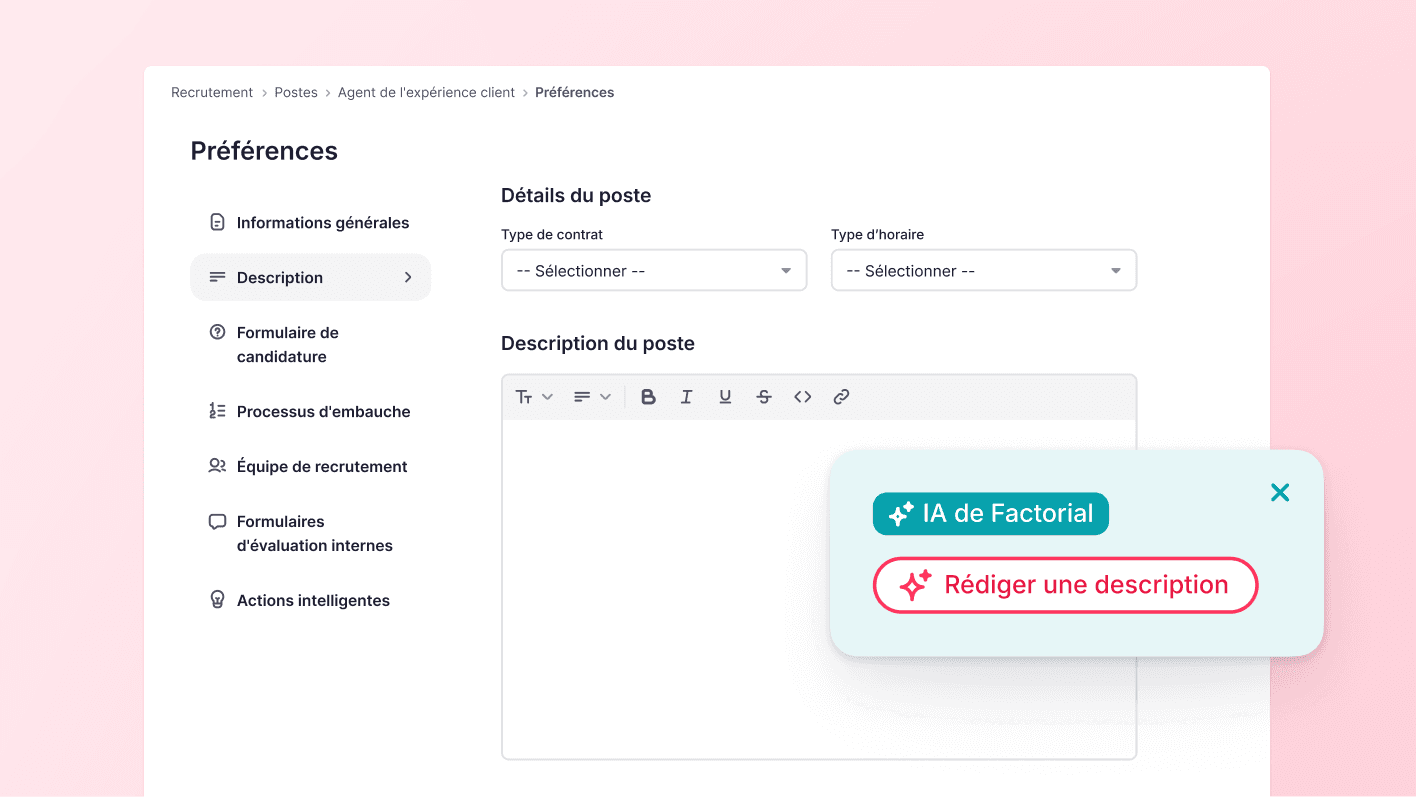
Task: Select the chat icon for Formulaires d'évaluation internes
Action: [x=216, y=521]
